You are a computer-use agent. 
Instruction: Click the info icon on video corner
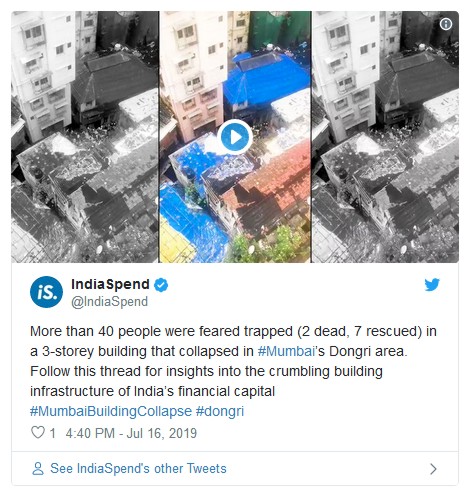pos(446,24)
